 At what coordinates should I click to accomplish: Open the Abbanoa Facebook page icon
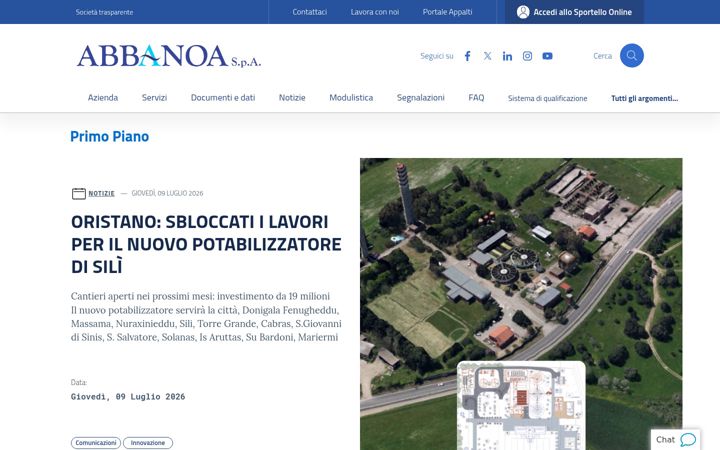[467, 56]
